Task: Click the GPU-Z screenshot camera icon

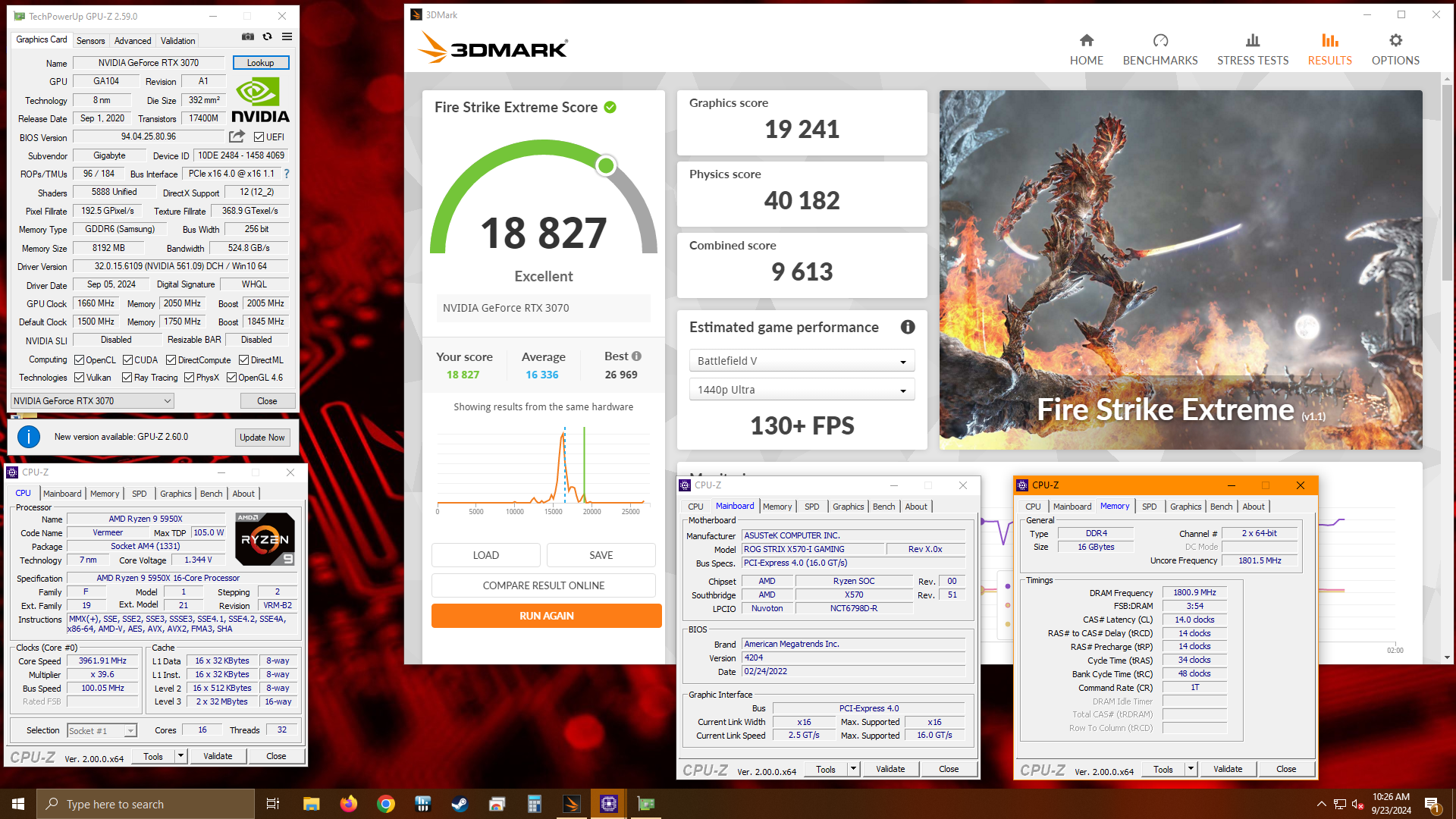Action: (x=248, y=36)
